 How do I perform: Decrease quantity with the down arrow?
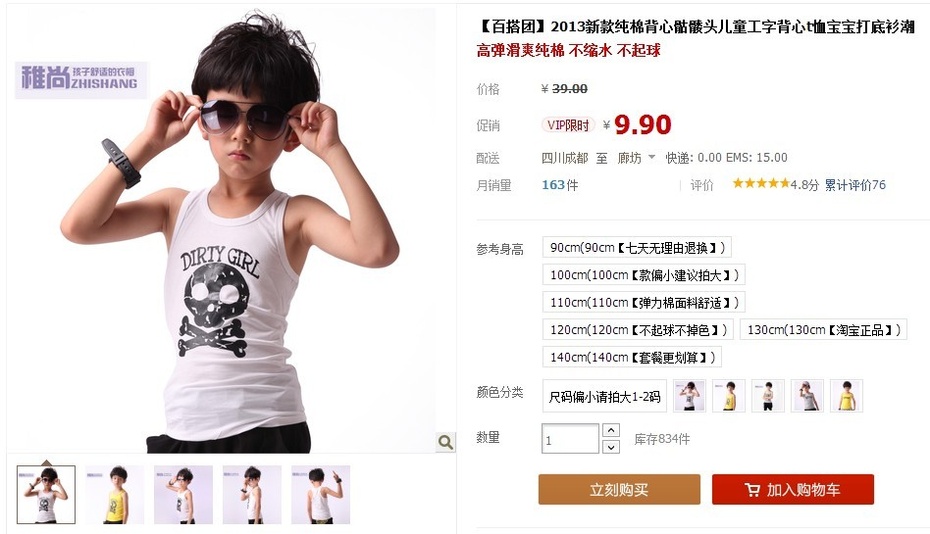(x=611, y=447)
